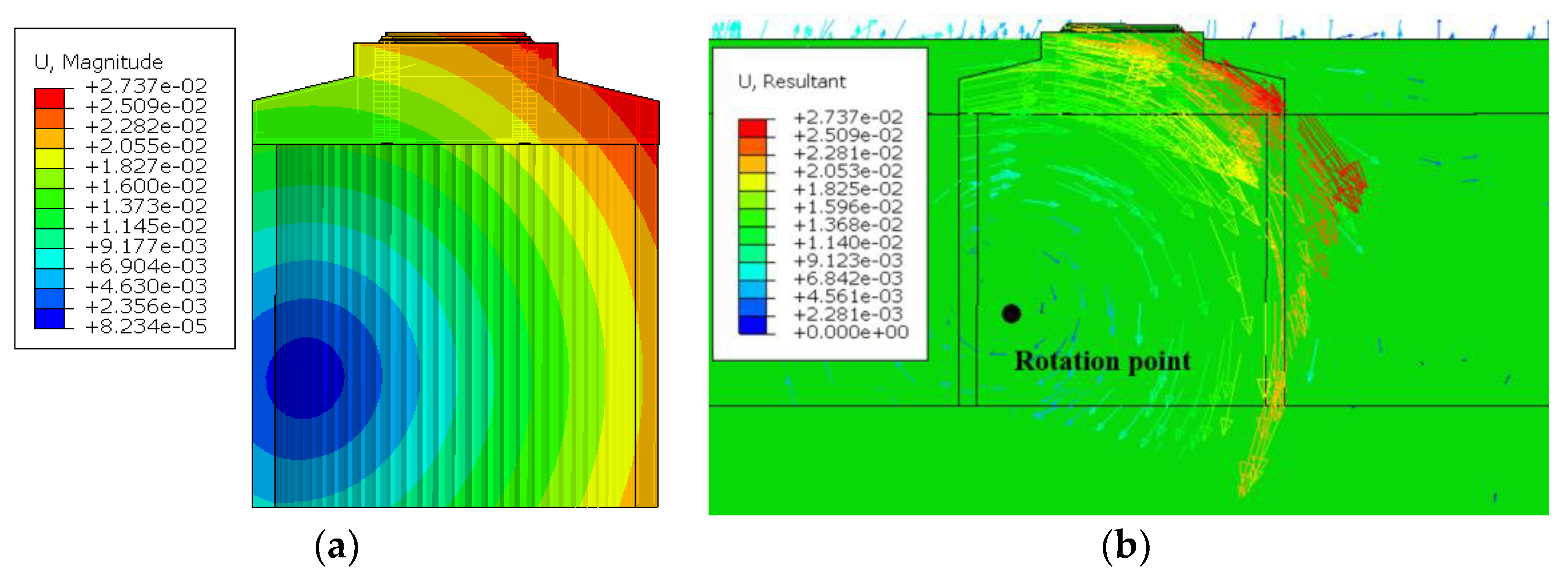Click the red swatch in U, Magnitude legend
This screenshot has width=1568, height=580.
pyautogui.click(x=49, y=98)
